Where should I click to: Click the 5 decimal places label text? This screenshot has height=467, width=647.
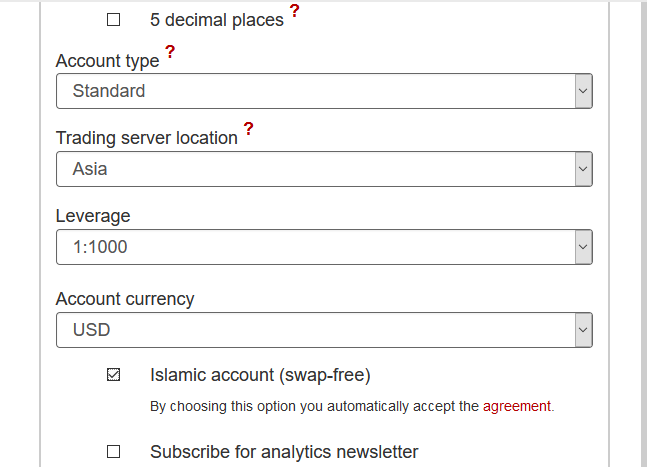(217, 20)
